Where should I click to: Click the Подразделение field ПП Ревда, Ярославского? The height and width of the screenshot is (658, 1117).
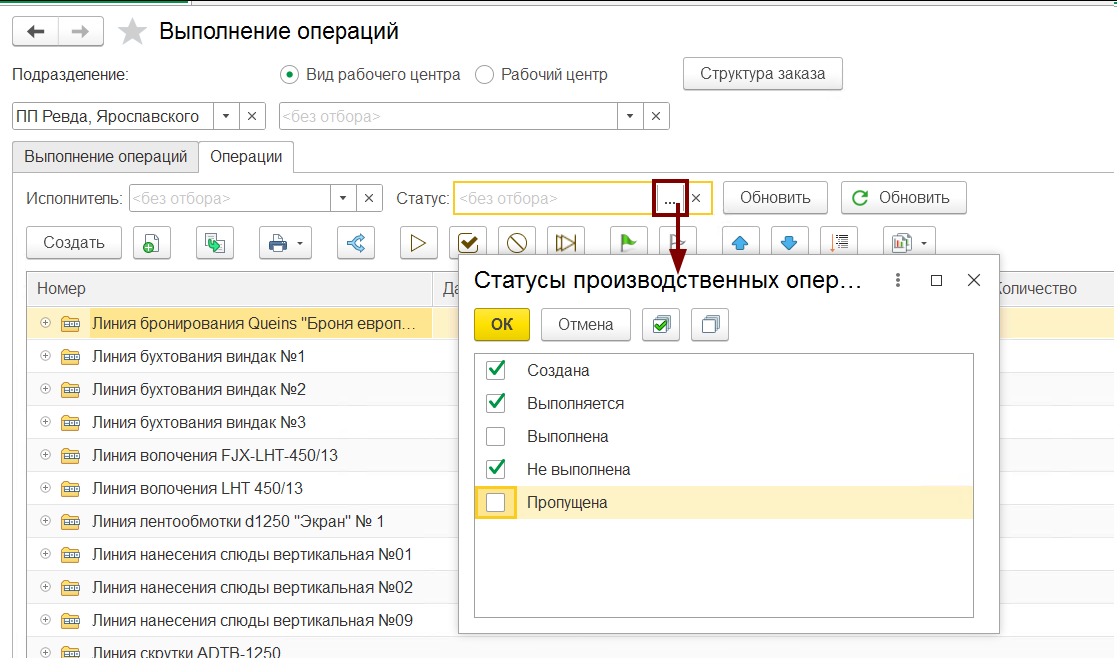pos(113,116)
